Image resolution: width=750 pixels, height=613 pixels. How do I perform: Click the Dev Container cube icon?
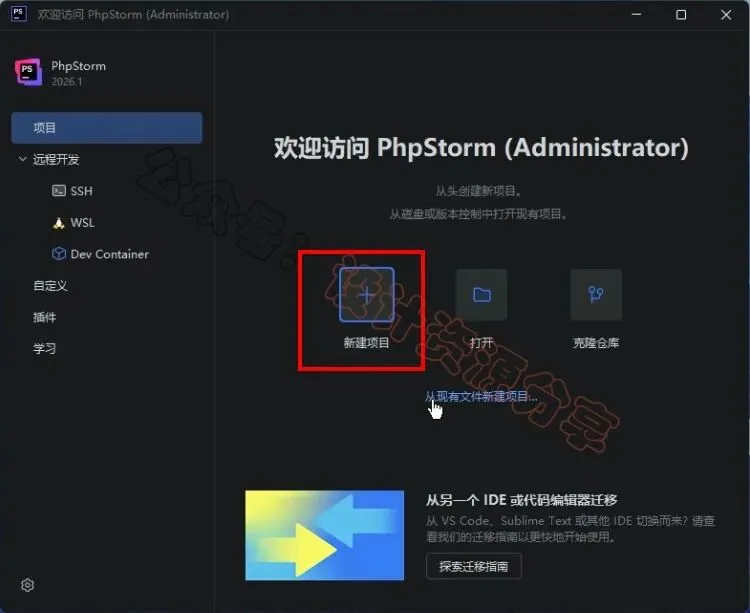58,254
